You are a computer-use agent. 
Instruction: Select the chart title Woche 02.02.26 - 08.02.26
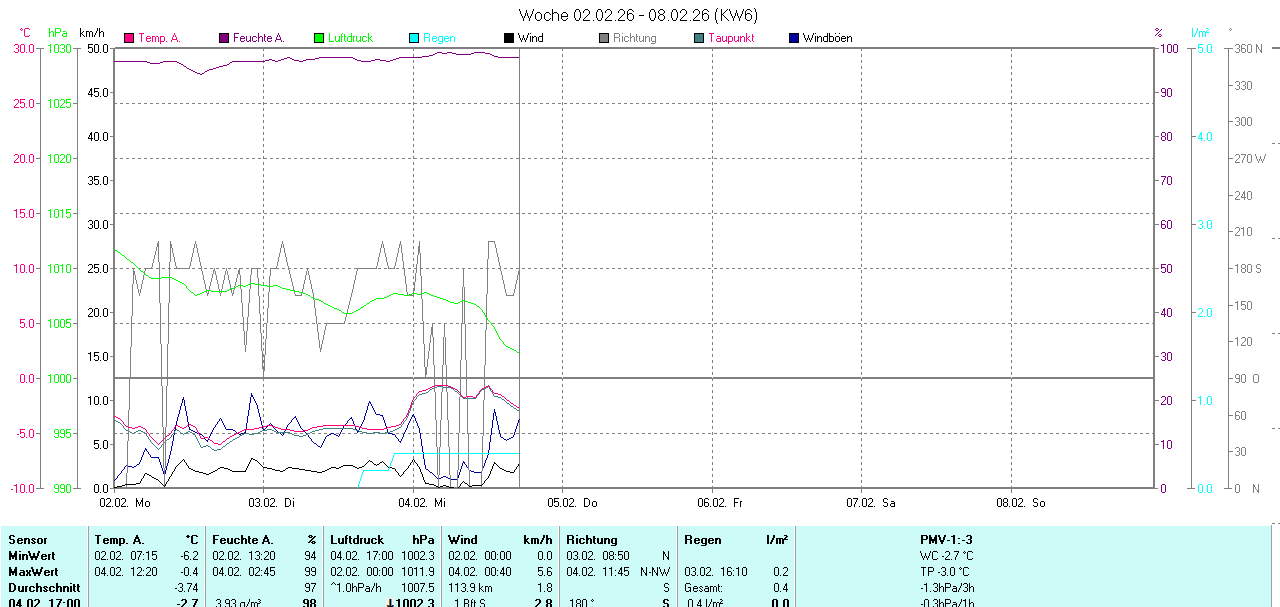[x=638, y=15]
